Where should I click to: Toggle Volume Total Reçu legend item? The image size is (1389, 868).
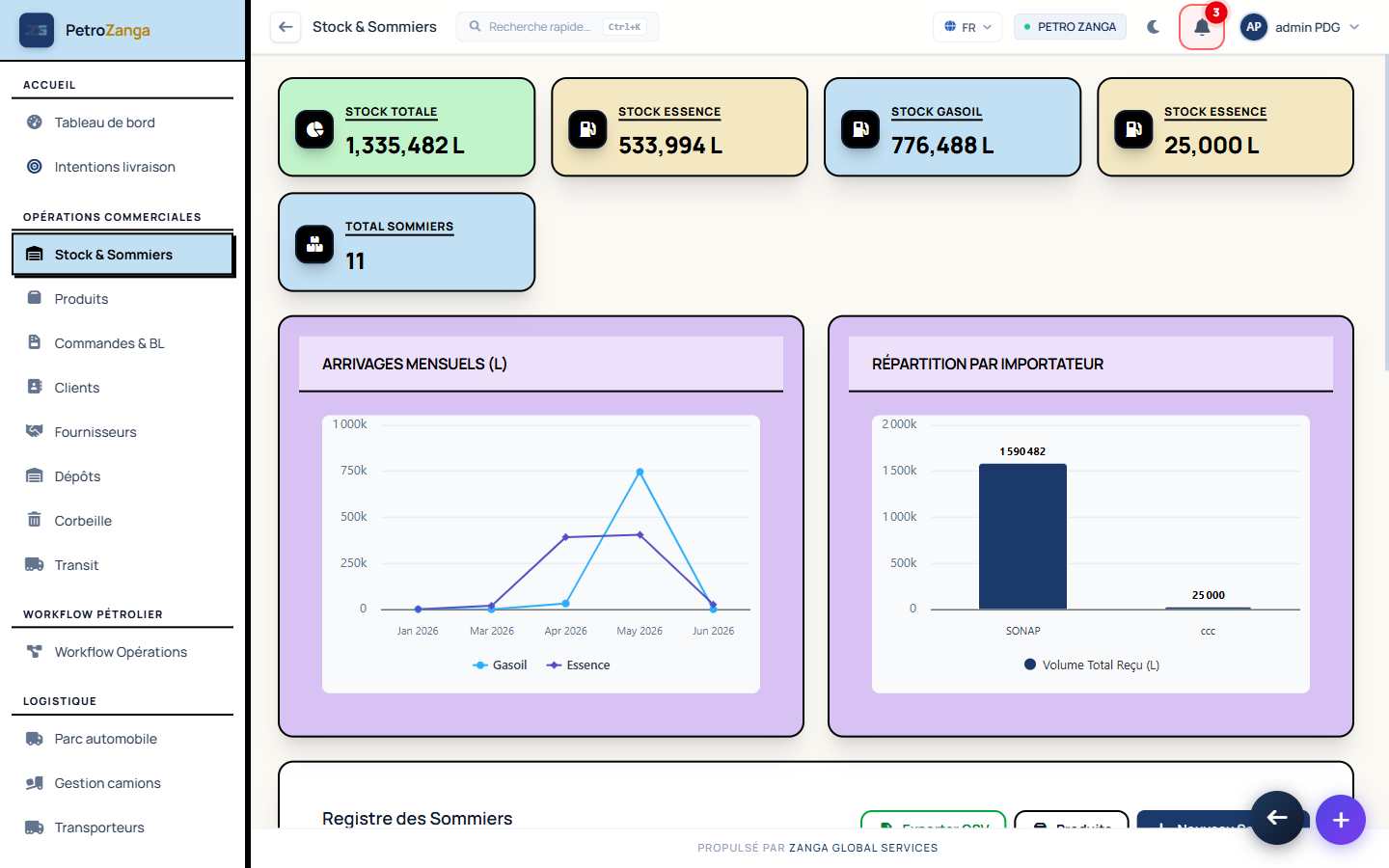tap(1091, 665)
